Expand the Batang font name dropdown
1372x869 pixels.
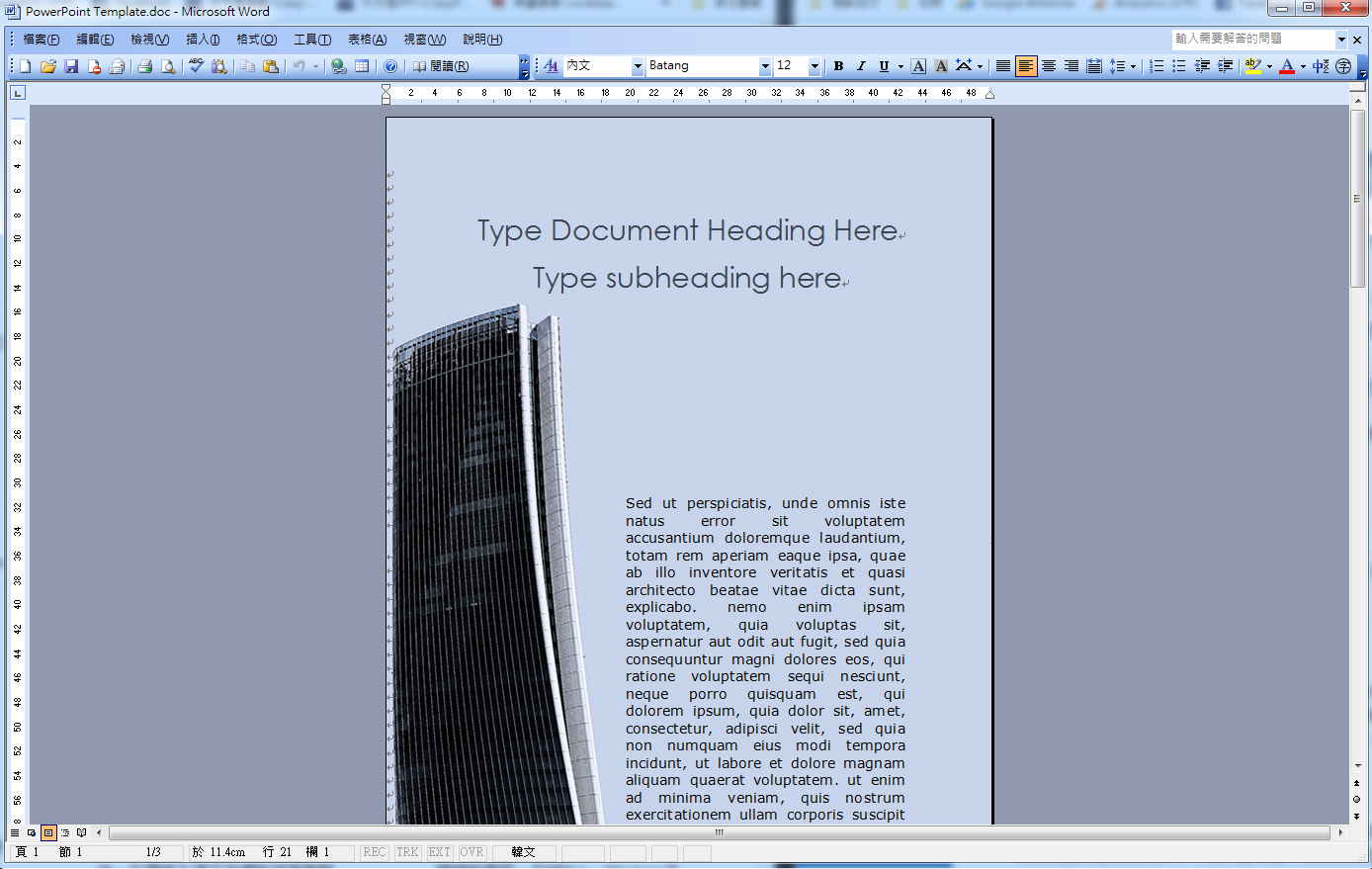[x=765, y=66]
